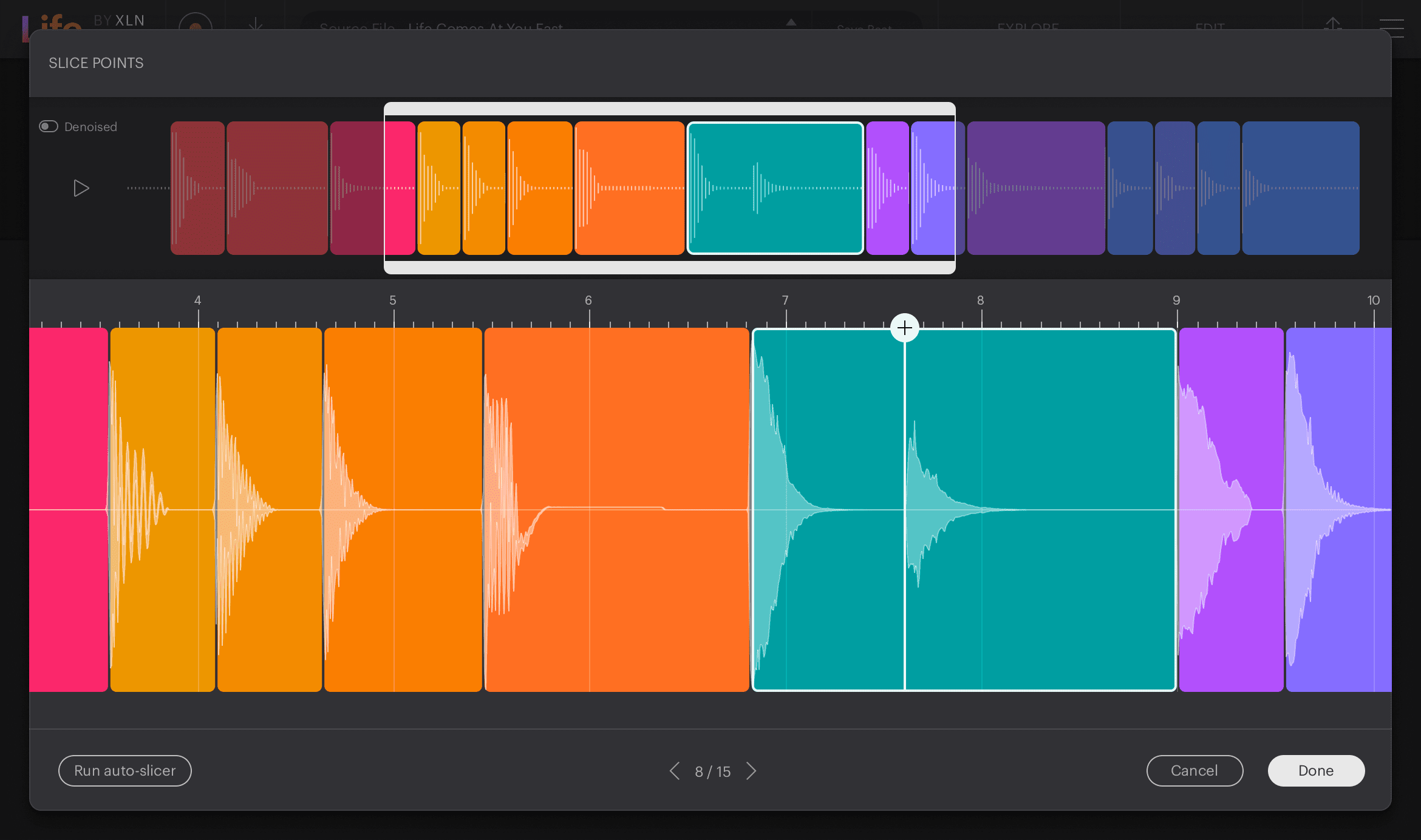Go to the next page with the right chevron
This screenshot has height=840, width=1421.
pos(752,771)
